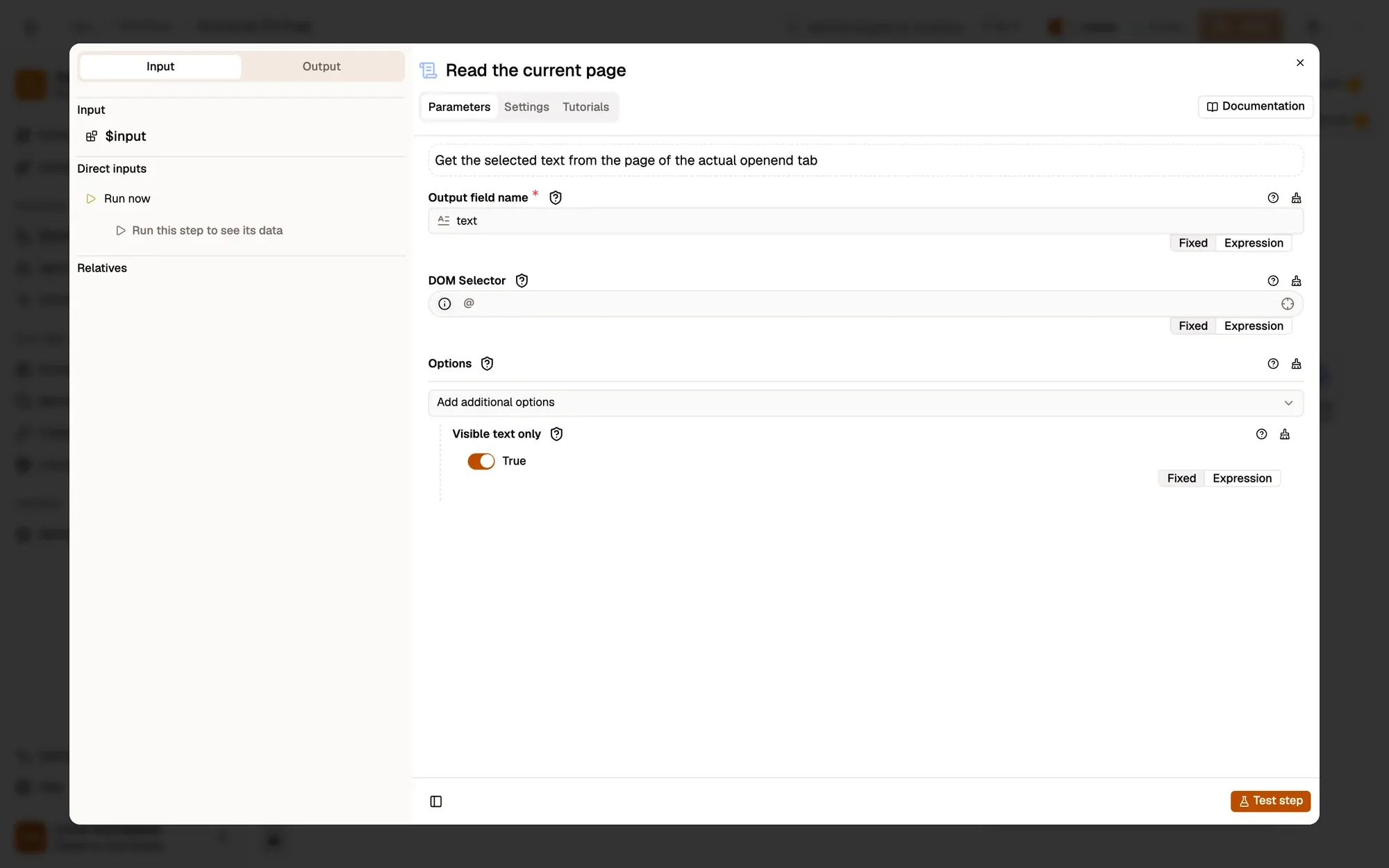Click into the DOM Selector input field
1389x868 pixels.
[x=865, y=304]
